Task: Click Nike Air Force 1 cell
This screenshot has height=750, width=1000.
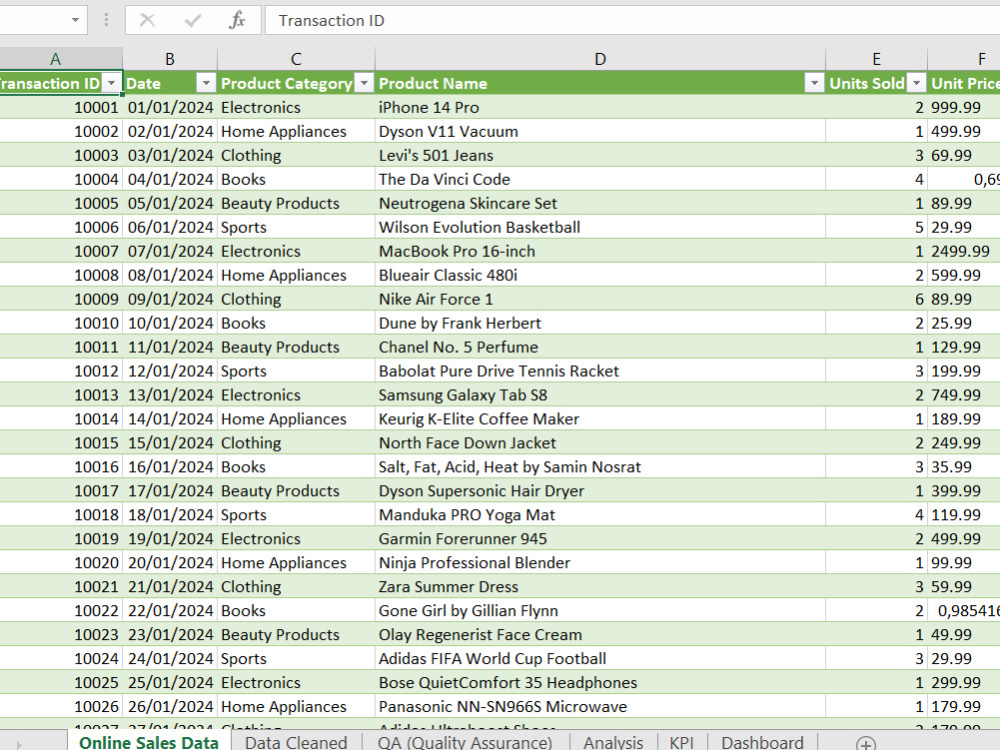Action: (600, 299)
